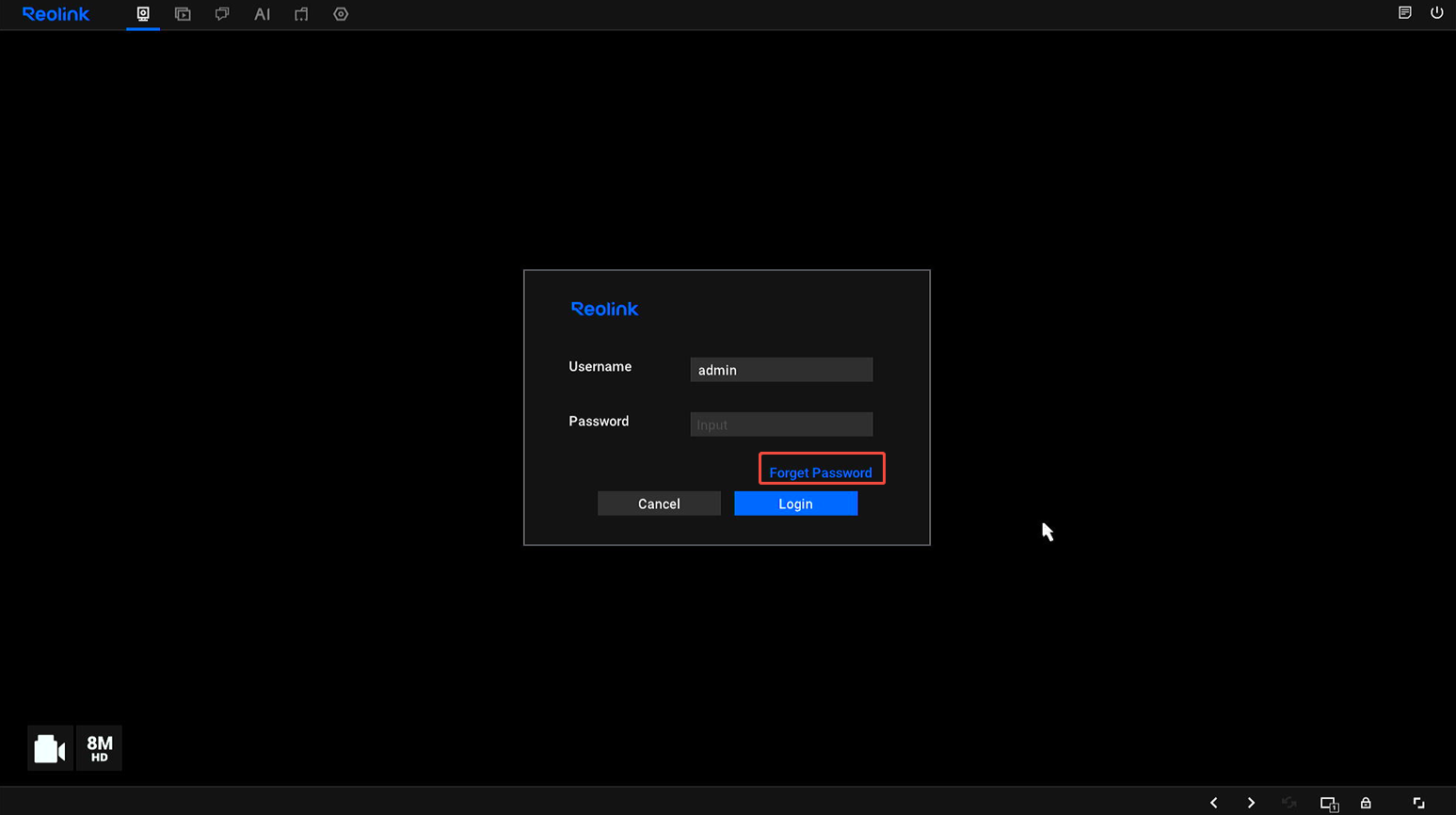This screenshot has height=815, width=1456.
Task: Toggle fullscreen icon bottom right
Action: point(1418,803)
